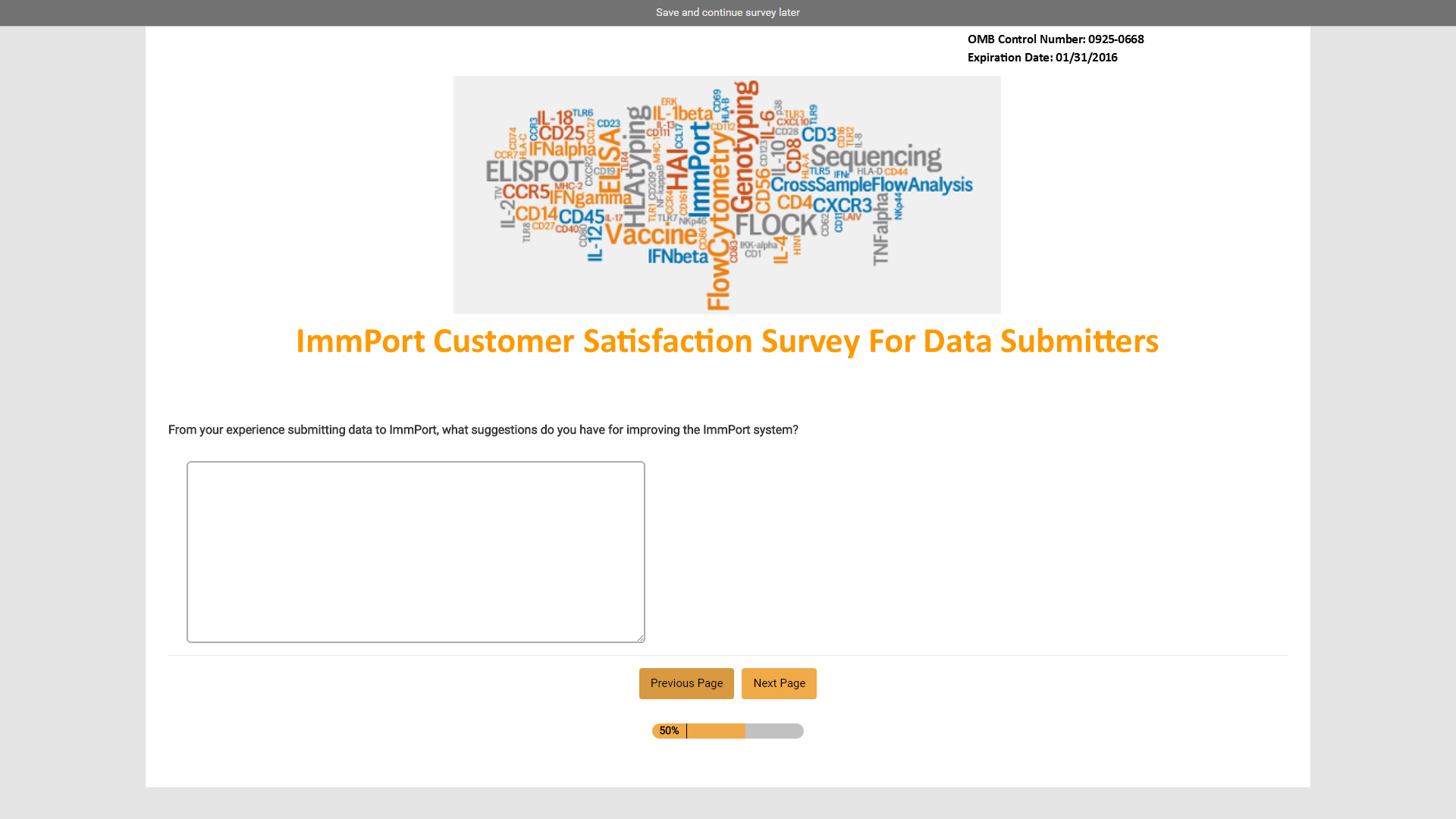Image resolution: width=1456 pixels, height=819 pixels.
Task: Go to the Previous Page
Action: coord(686,683)
